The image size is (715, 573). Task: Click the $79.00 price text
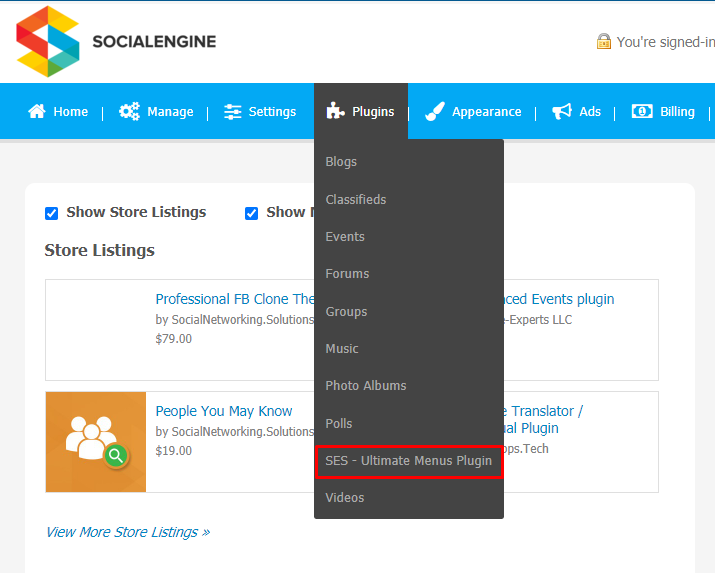click(x=174, y=339)
